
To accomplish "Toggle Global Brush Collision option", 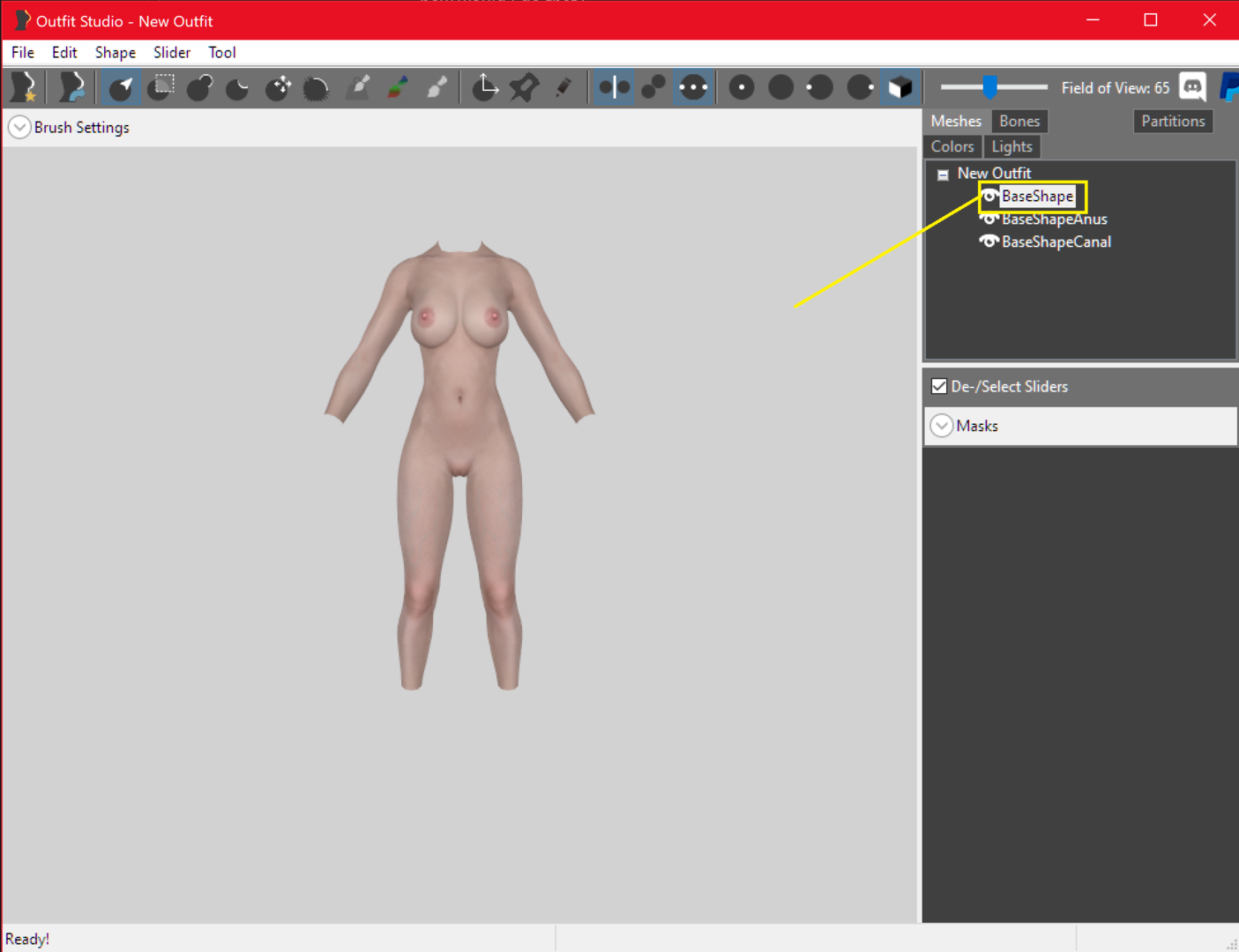I will [693, 87].
